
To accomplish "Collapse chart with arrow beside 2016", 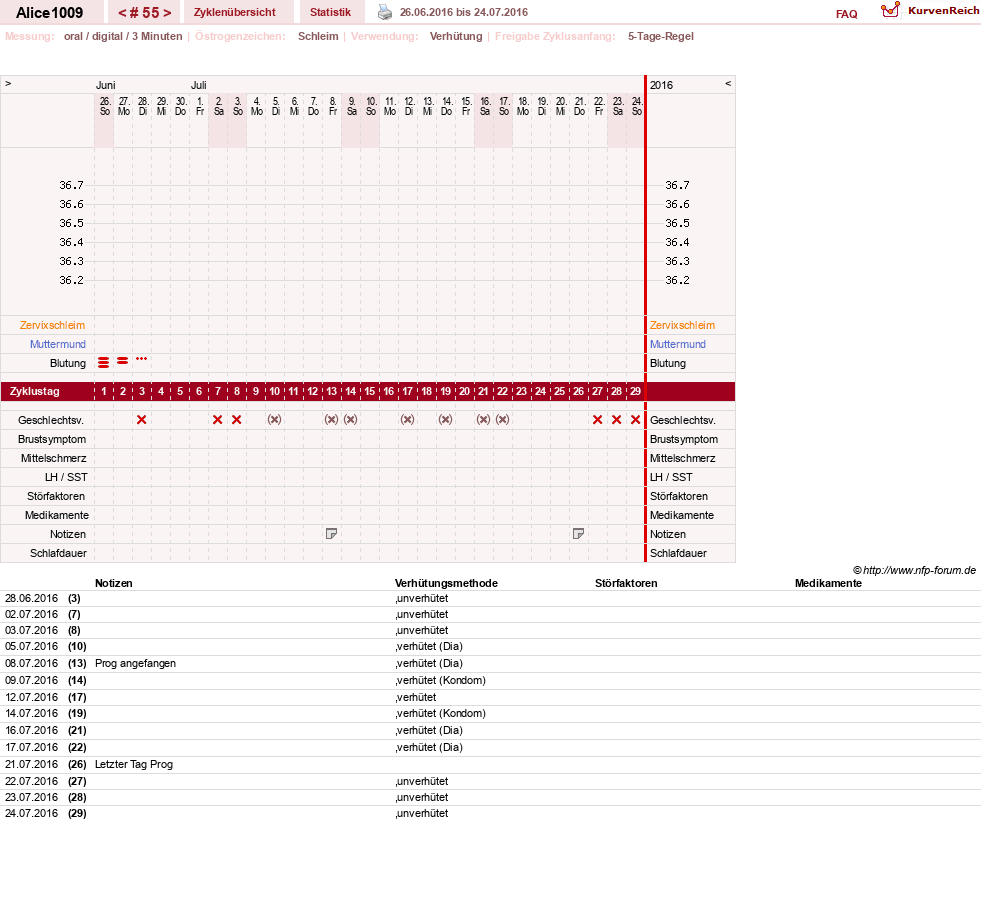I will tap(728, 84).
